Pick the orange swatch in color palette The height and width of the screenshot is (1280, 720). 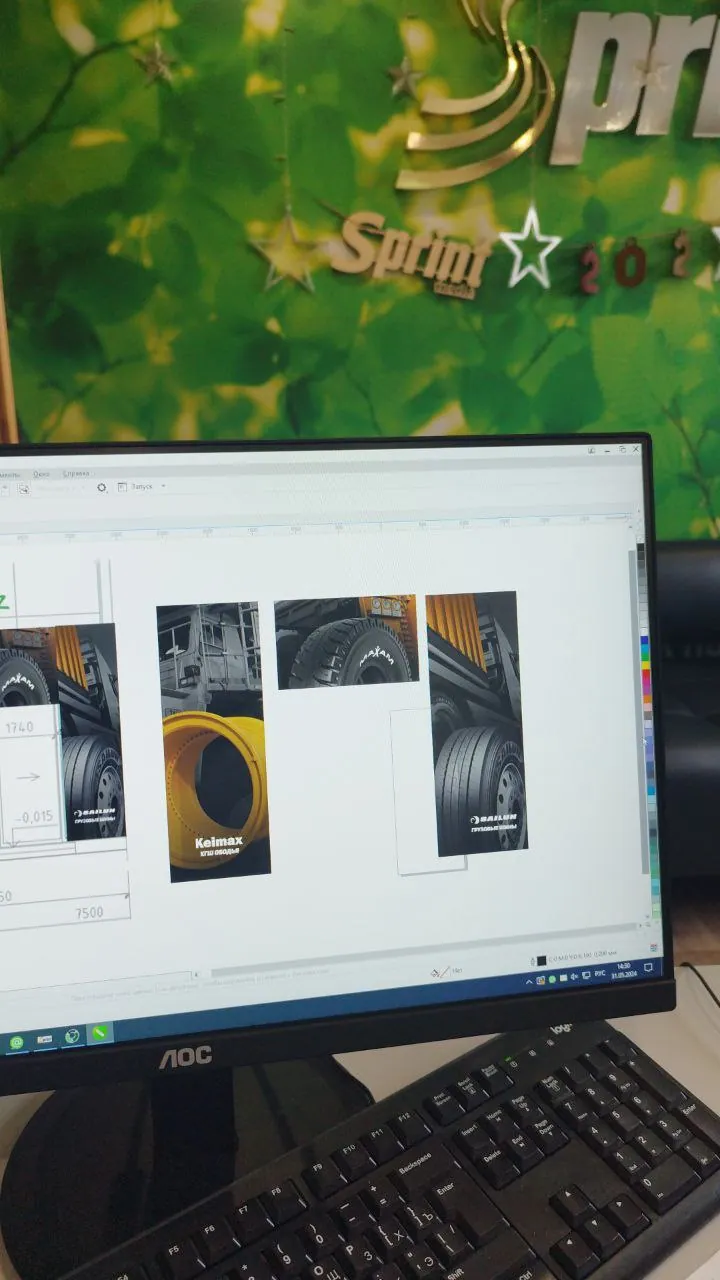click(647, 698)
